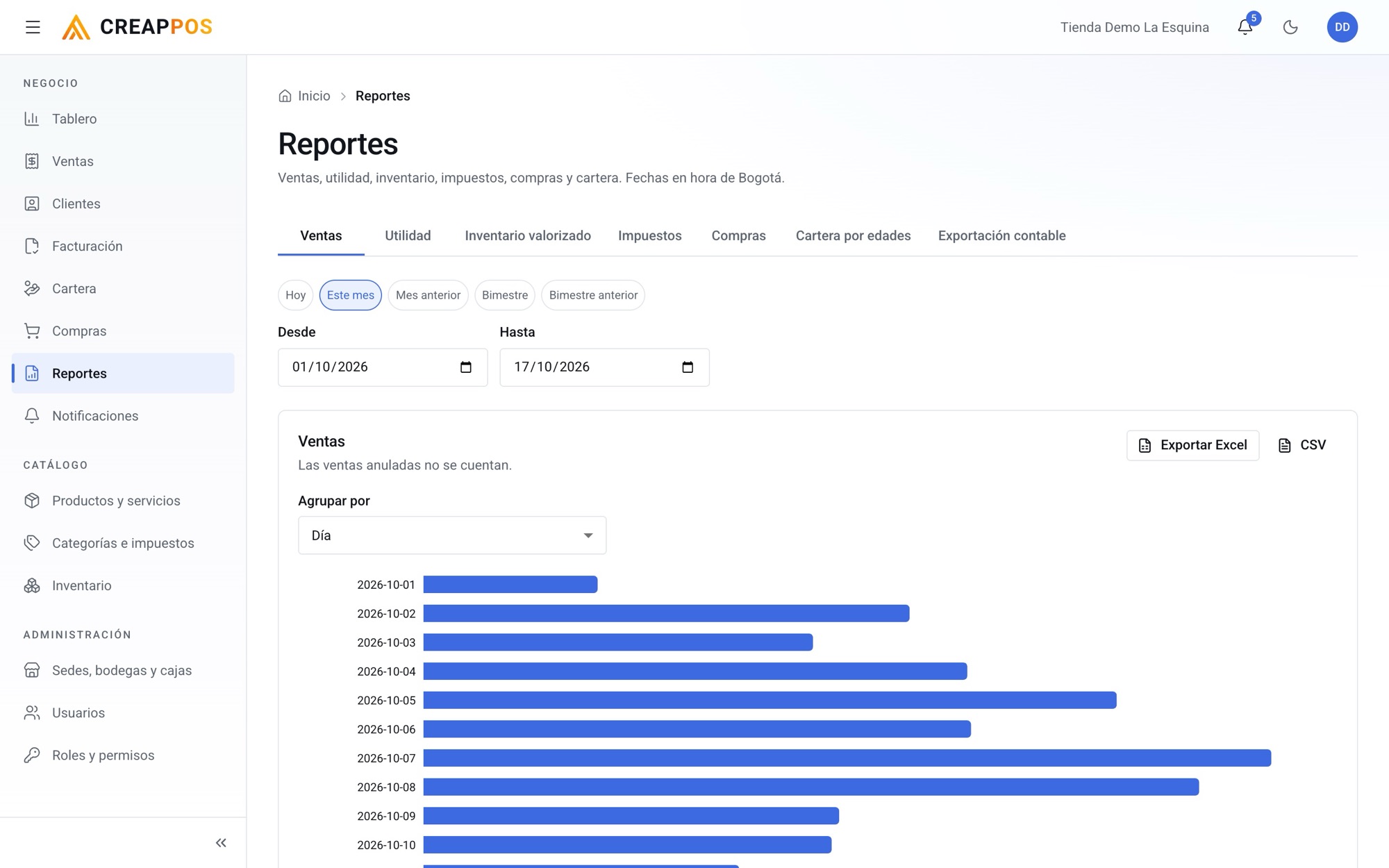The height and width of the screenshot is (868, 1389).
Task: Open Notificaciones in the sidebar
Action: 123,415
